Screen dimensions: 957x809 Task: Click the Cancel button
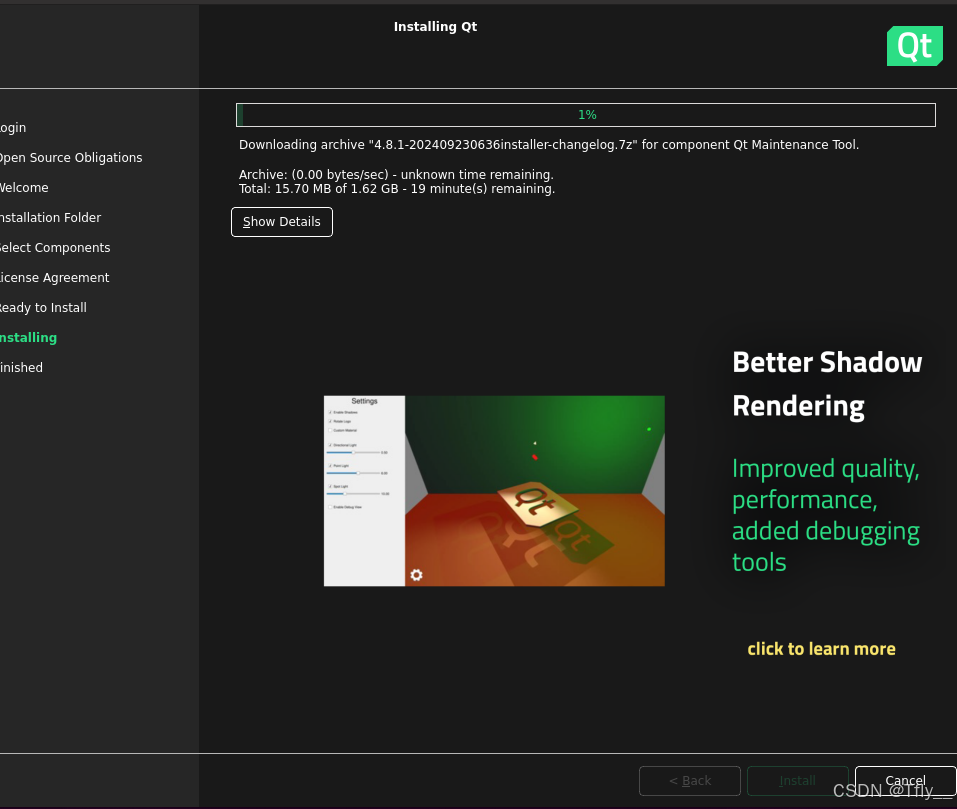(905, 781)
